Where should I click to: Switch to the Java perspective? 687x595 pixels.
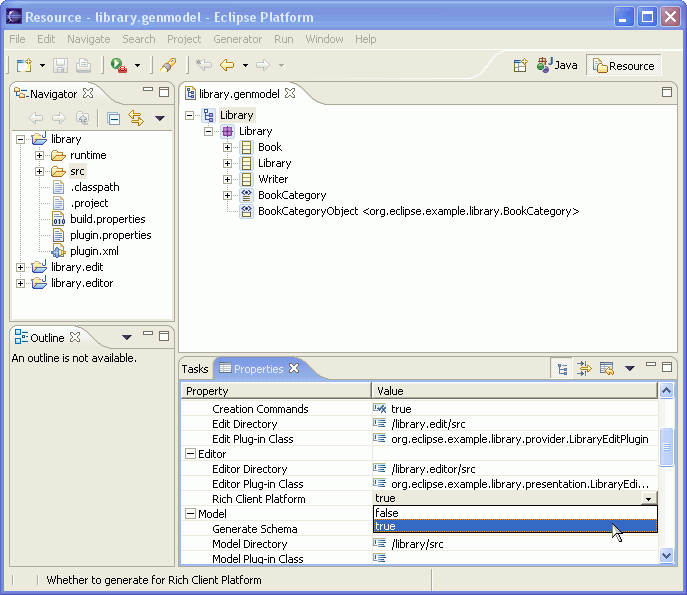[557, 65]
